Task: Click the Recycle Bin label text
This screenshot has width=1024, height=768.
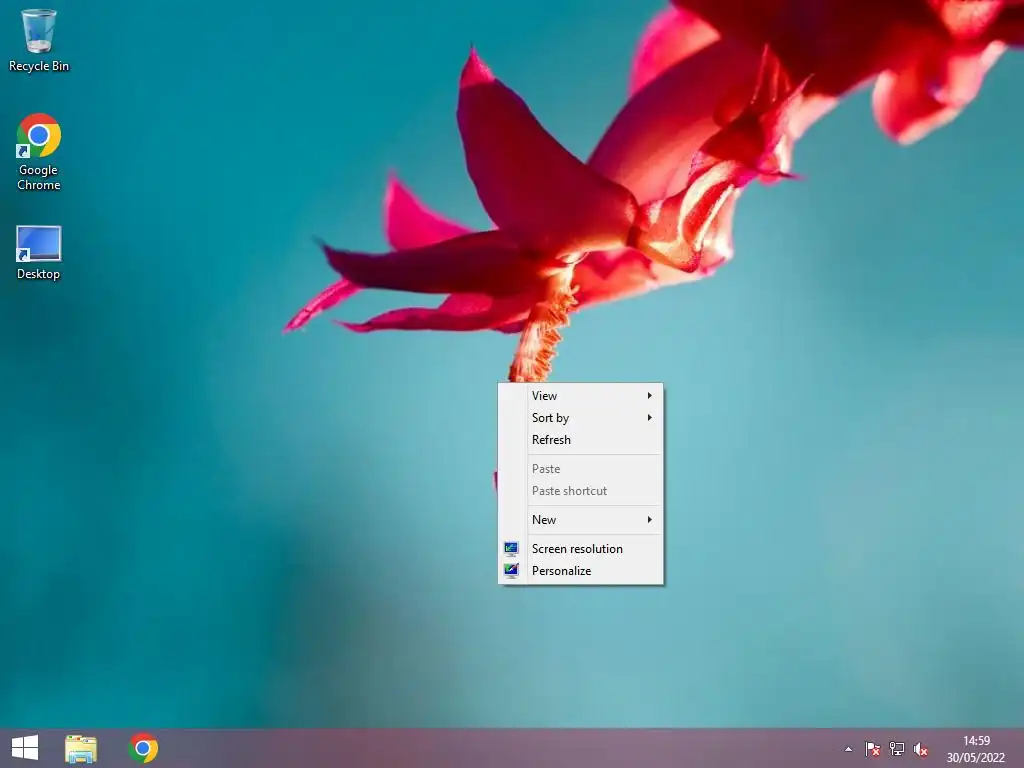Action: [x=39, y=66]
